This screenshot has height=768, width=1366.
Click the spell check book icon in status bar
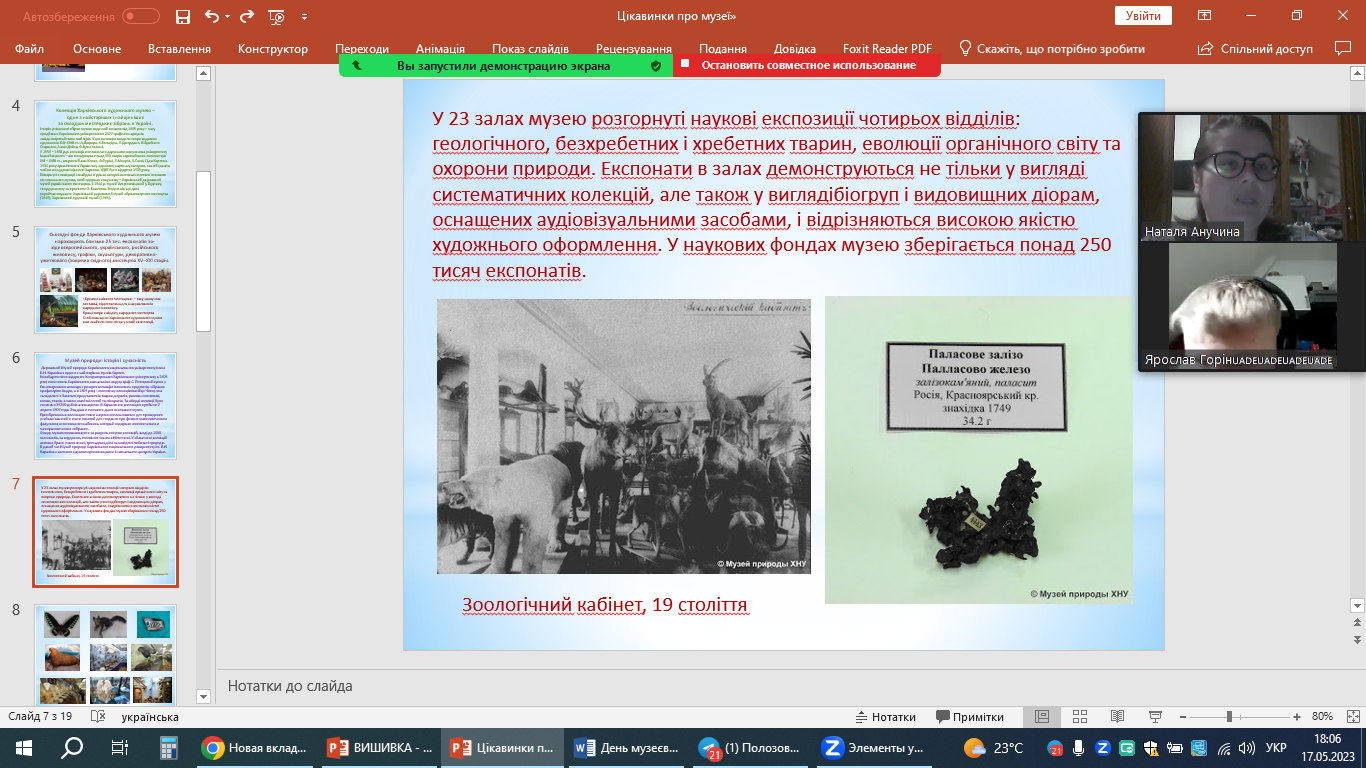pos(98,717)
